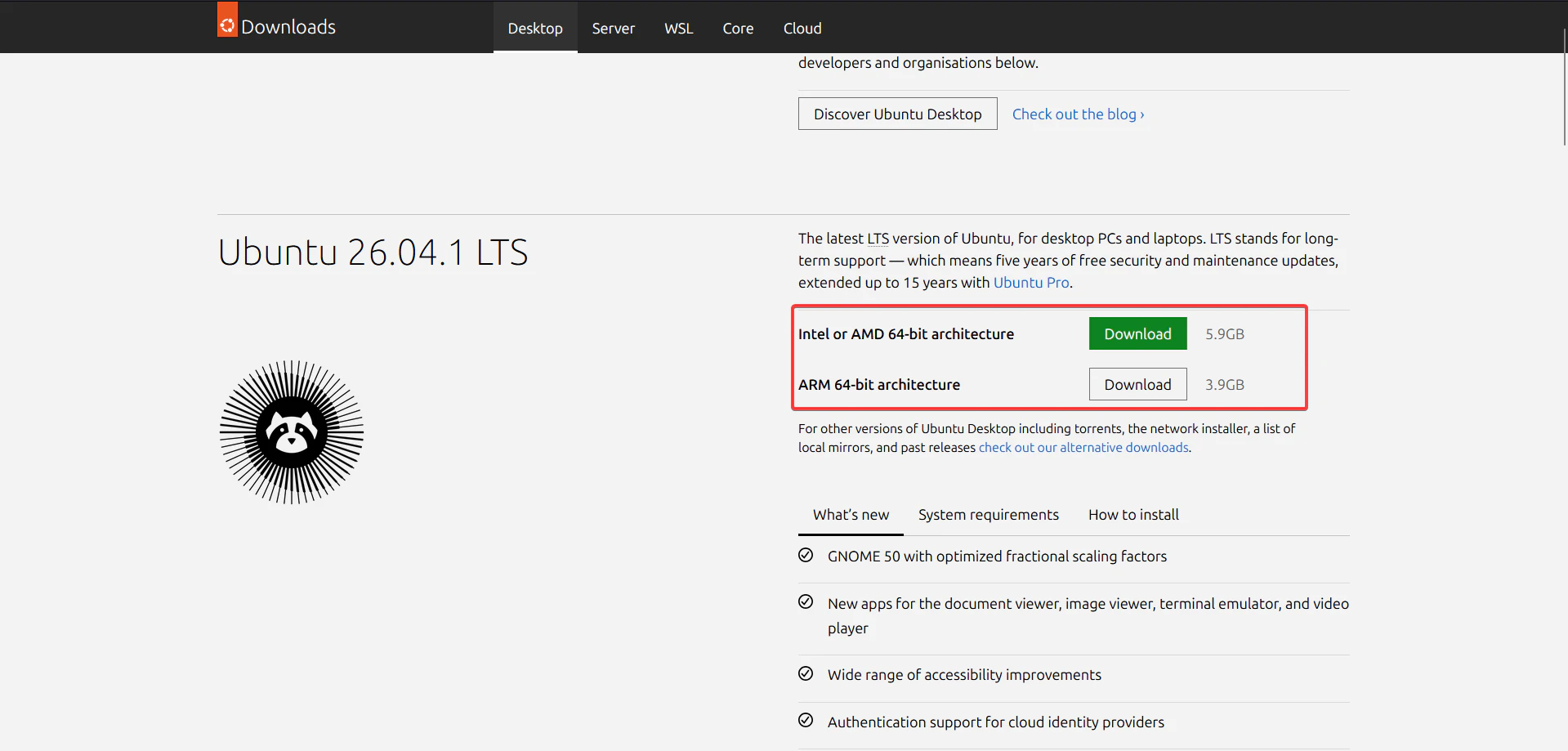The image size is (1568, 751).
Task: Click the Discover Ubuntu Desktop button
Action: 898,114
